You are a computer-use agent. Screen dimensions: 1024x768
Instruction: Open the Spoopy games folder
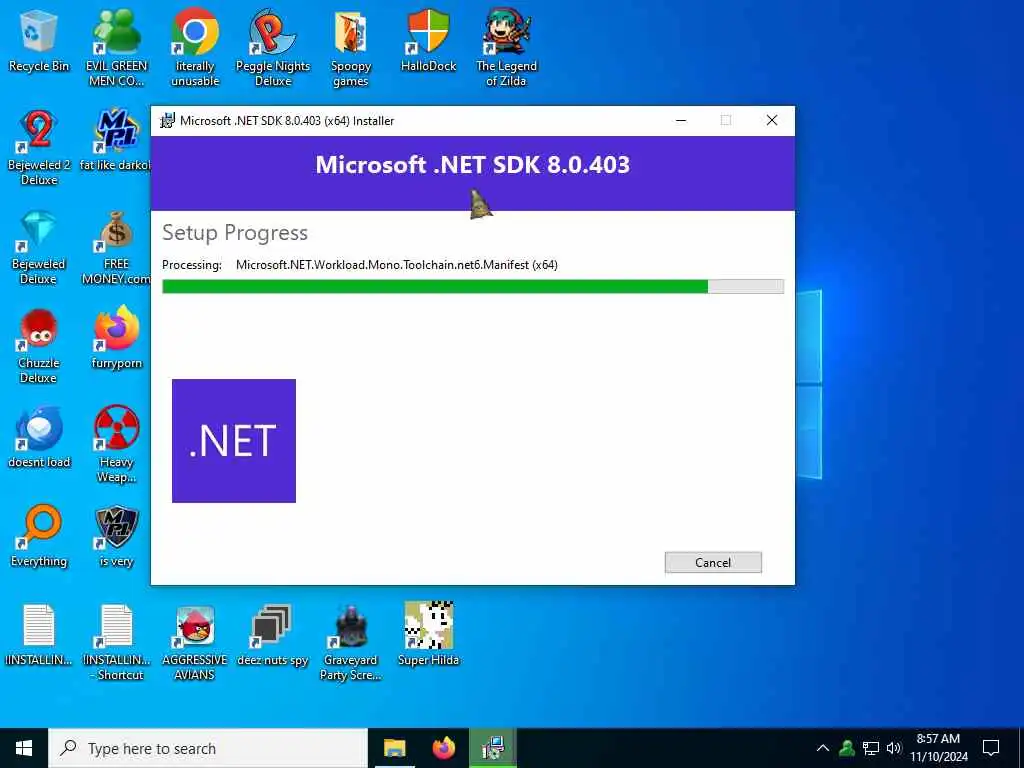tap(351, 48)
